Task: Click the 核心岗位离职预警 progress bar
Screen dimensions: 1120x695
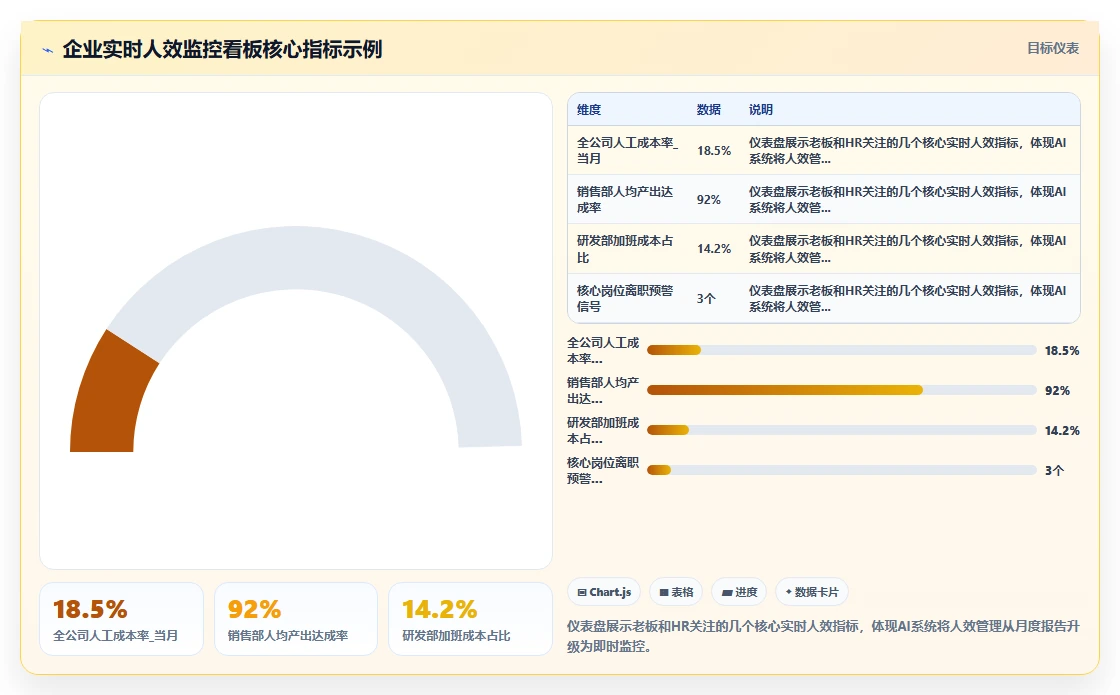Action: (841, 470)
